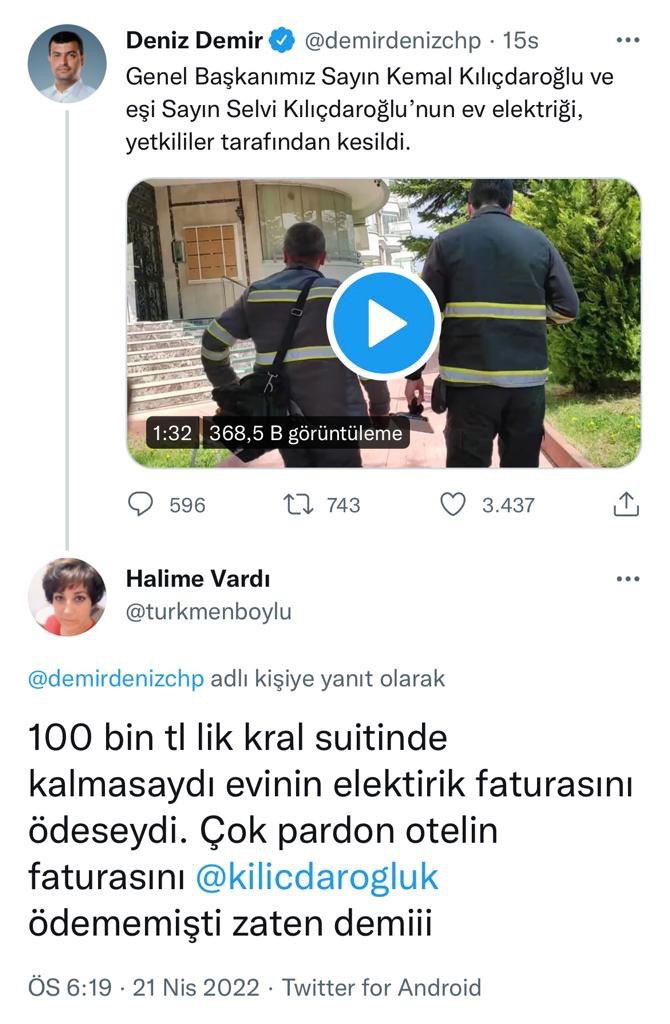This screenshot has height=1024, width=670.
Task: Open Halime Vardı's profile picture
Action: pyautogui.click(x=67, y=597)
